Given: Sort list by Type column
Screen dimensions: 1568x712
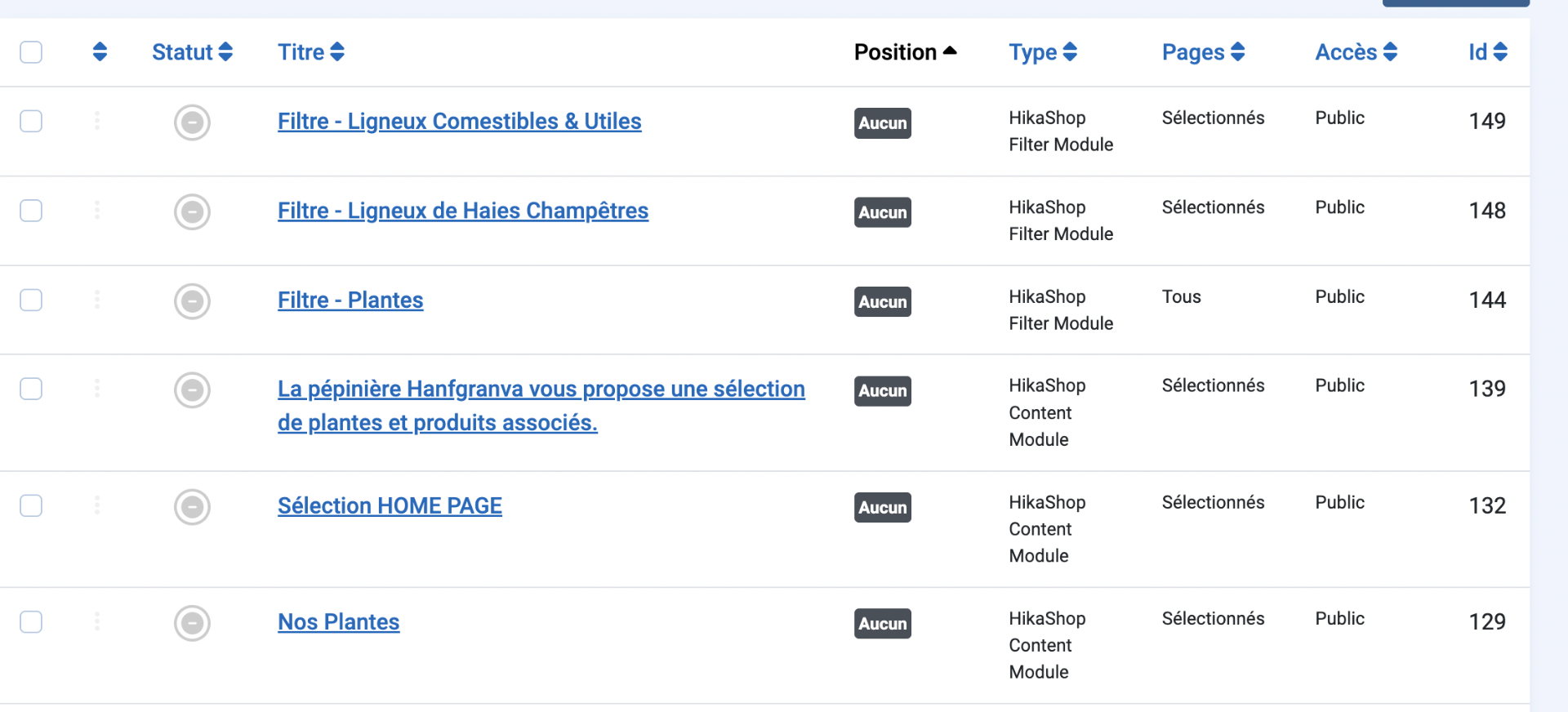Looking at the screenshot, I should [1042, 52].
